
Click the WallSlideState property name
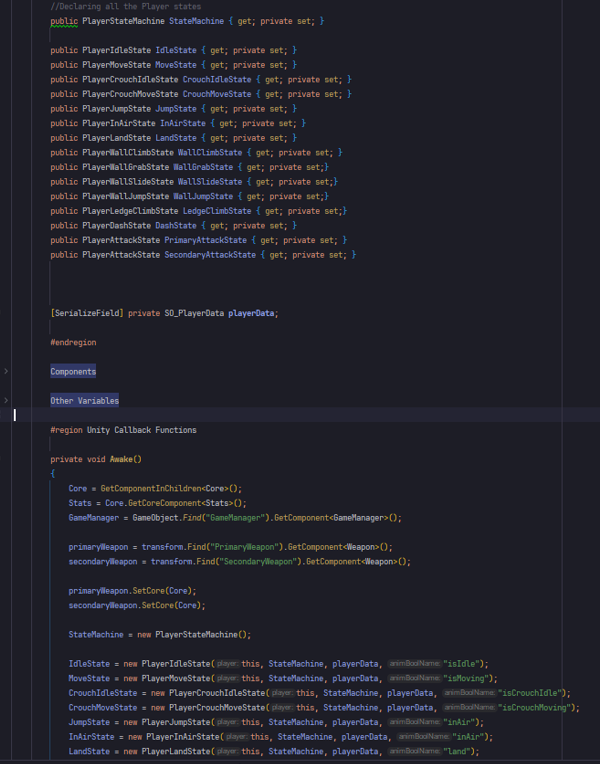(x=210, y=182)
